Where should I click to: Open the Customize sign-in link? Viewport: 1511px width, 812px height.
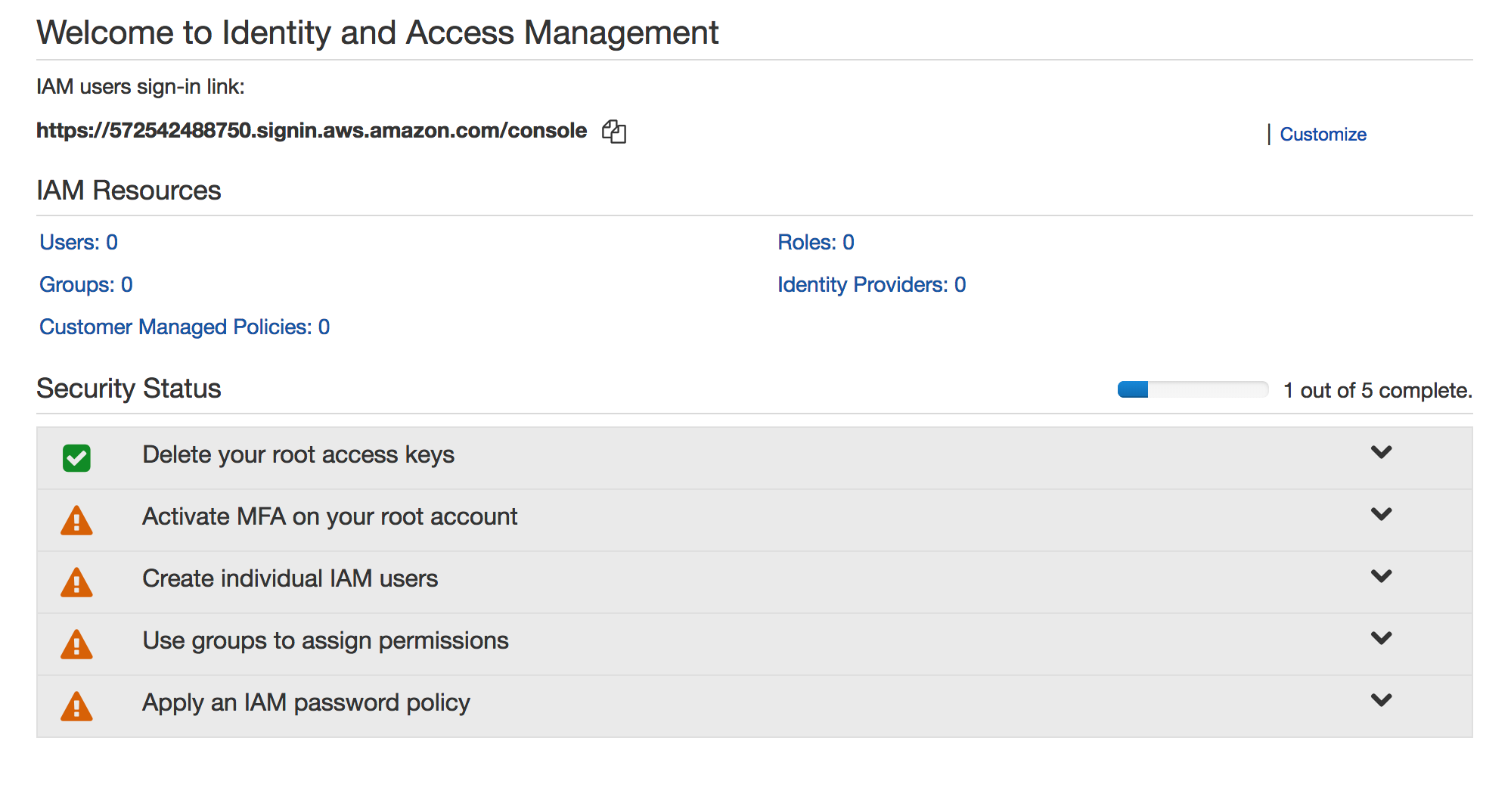pos(1323,135)
